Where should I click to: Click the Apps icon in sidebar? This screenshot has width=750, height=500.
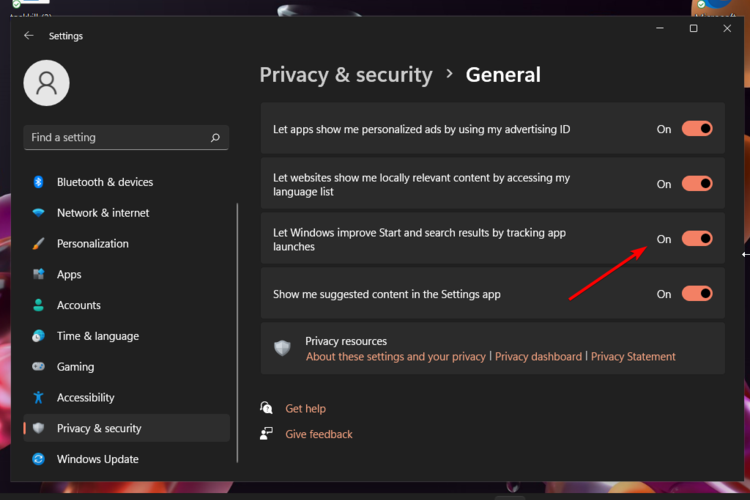(38, 274)
